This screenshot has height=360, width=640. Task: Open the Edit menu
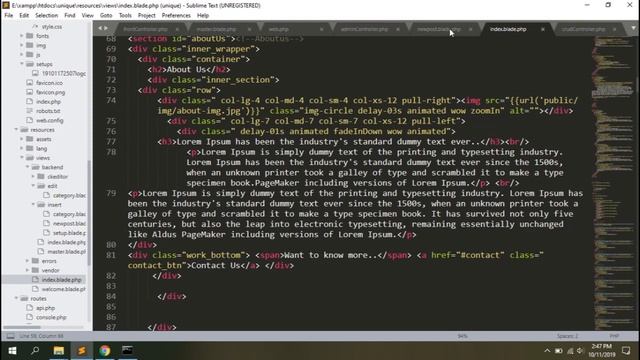point(24,16)
